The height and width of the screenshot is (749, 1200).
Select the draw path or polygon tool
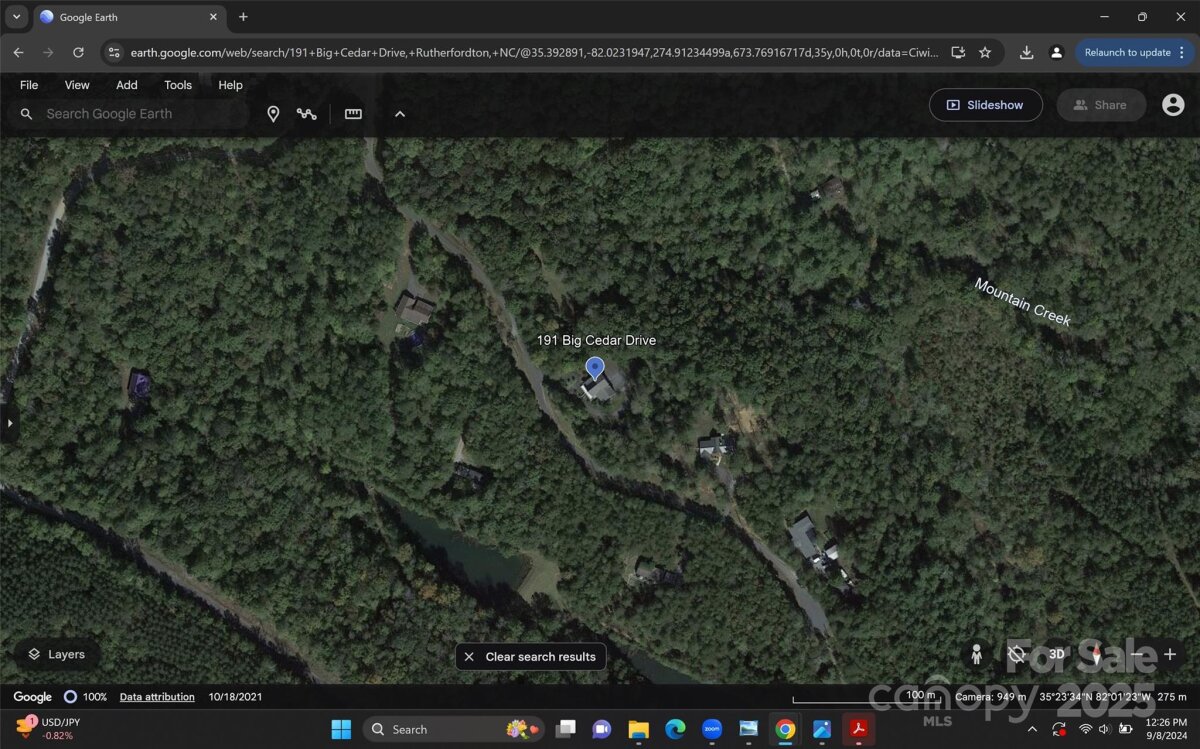tap(307, 114)
